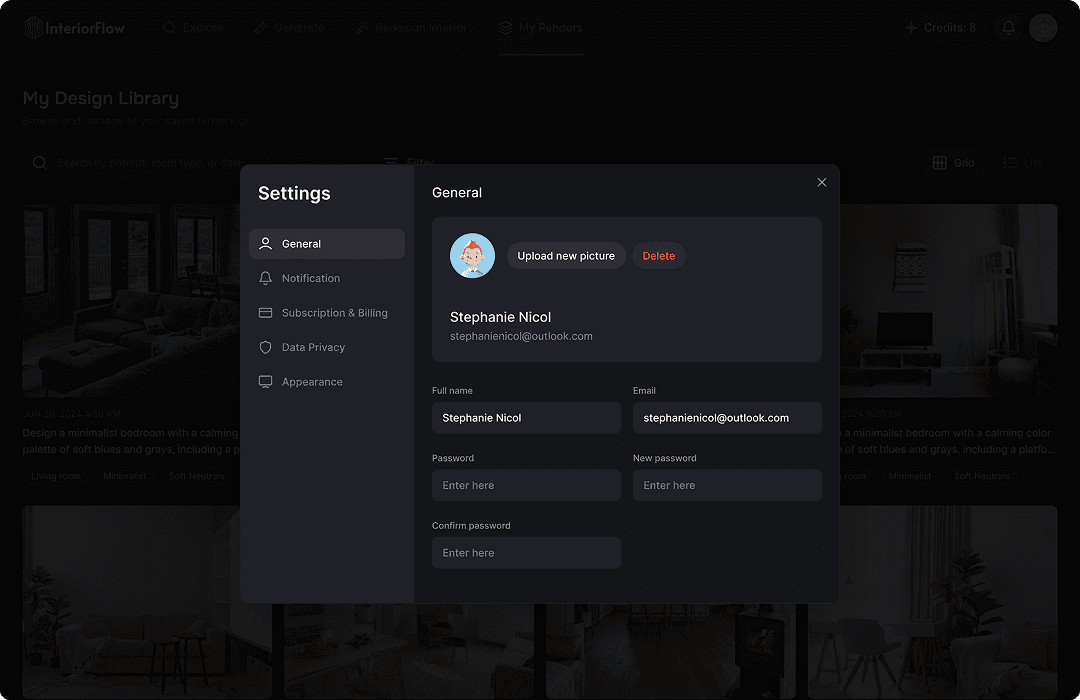Screen dimensions: 1080x700
Task: Open the profile avatar menu
Action: 1043,28
